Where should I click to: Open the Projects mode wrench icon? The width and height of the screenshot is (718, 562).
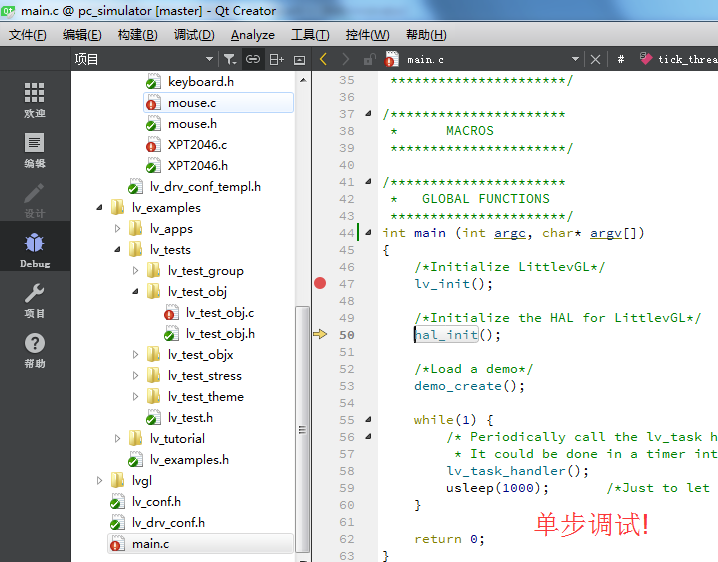coord(35,300)
